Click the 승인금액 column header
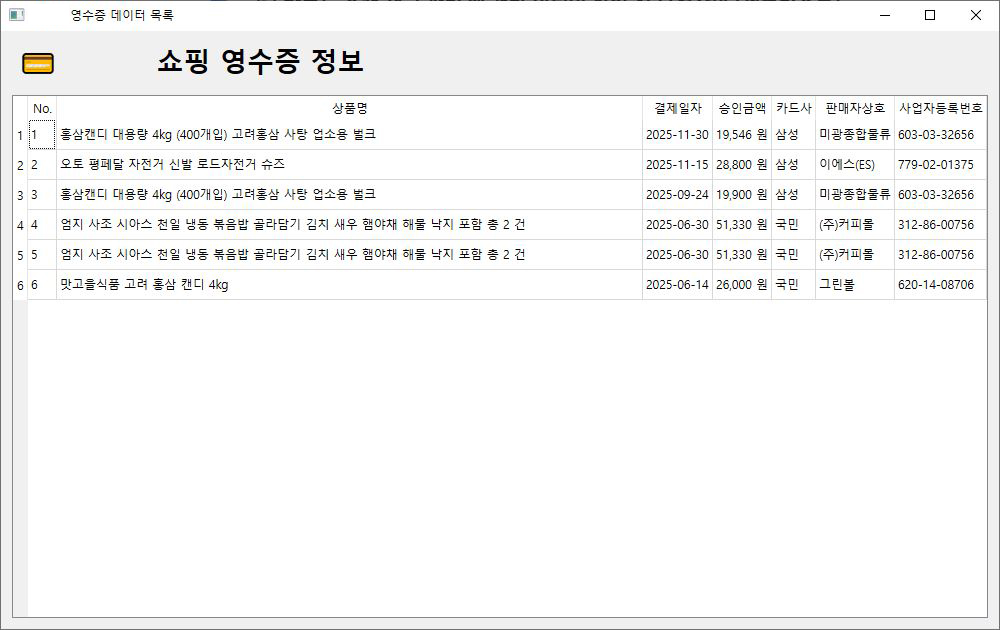1000x630 pixels. [741, 108]
